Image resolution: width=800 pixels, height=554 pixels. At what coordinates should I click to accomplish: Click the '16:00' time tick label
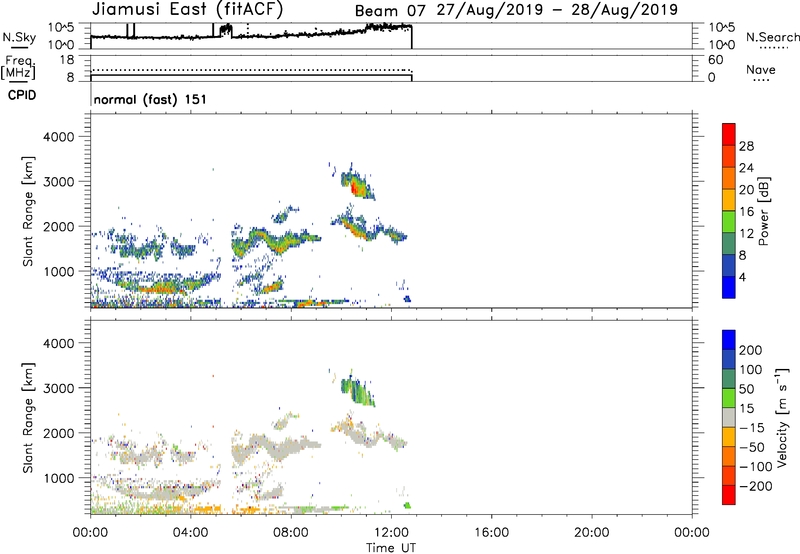pos(491,533)
